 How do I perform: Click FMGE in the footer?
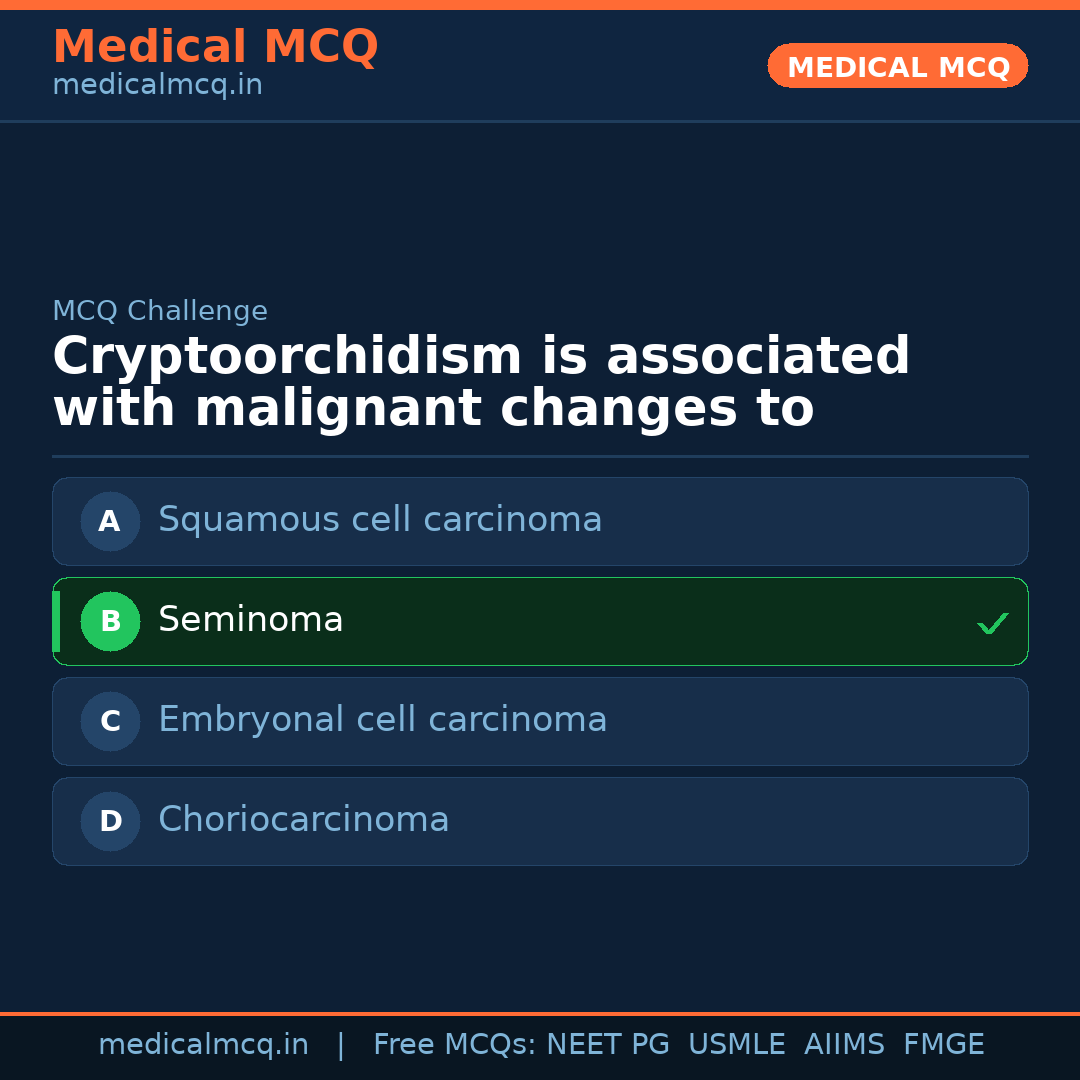(x=943, y=1045)
